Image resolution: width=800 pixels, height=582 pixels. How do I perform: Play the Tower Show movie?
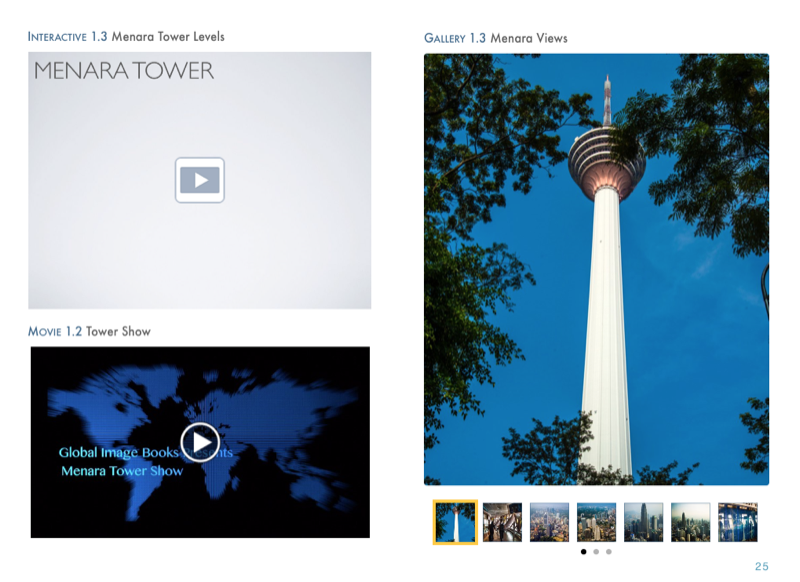(200, 441)
